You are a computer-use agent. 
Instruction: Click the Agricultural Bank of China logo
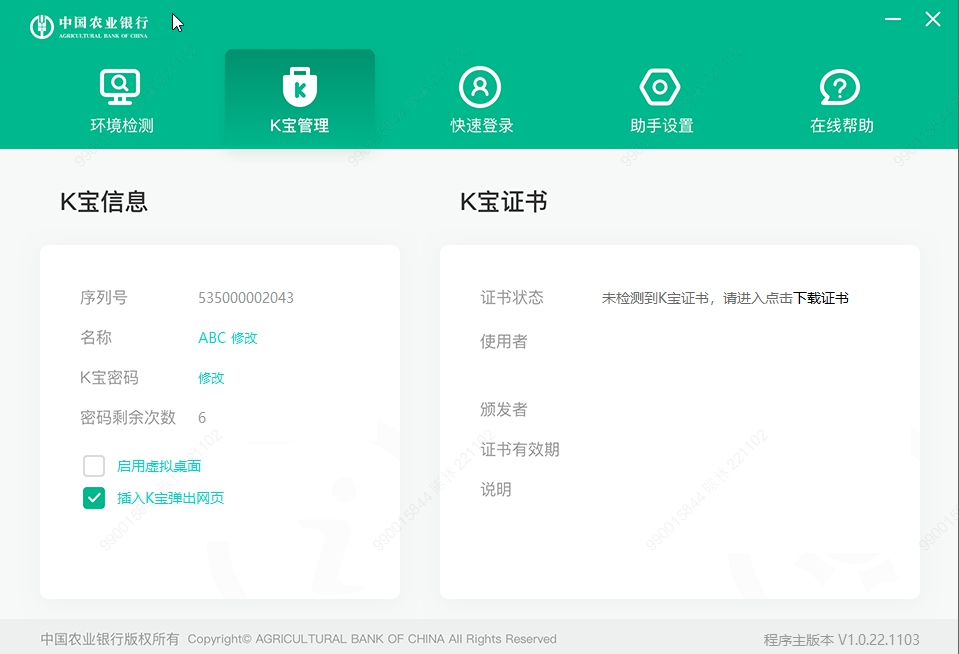coord(89,26)
